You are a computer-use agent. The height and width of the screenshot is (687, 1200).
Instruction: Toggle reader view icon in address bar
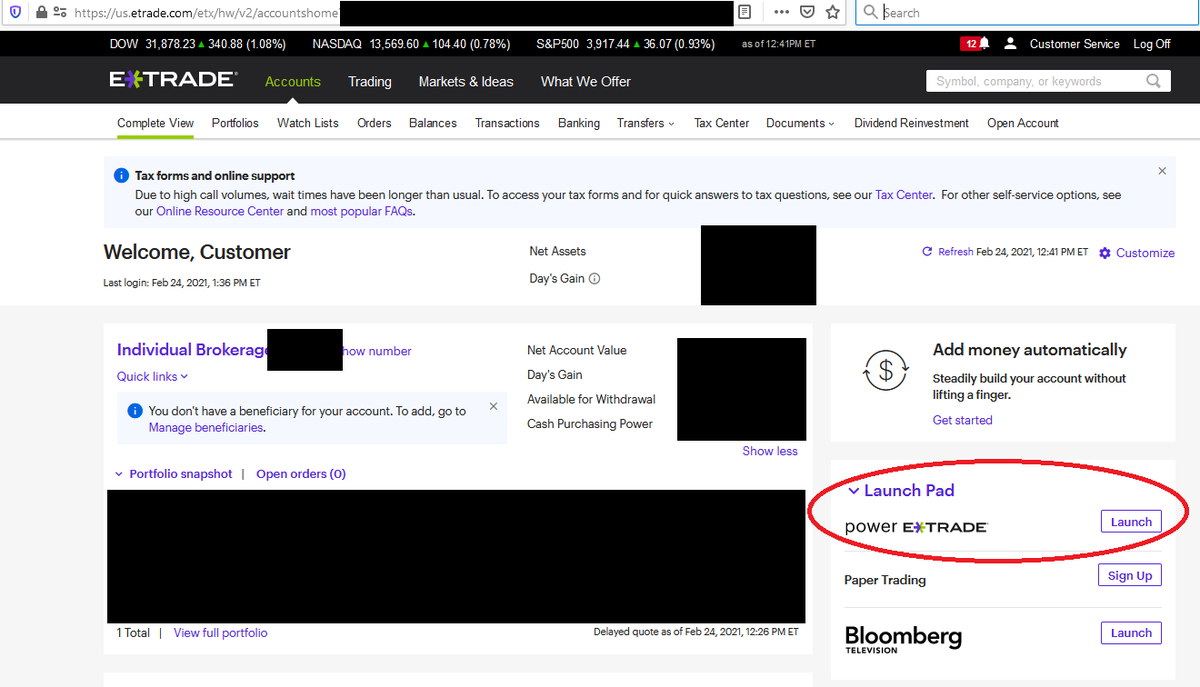click(x=744, y=12)
